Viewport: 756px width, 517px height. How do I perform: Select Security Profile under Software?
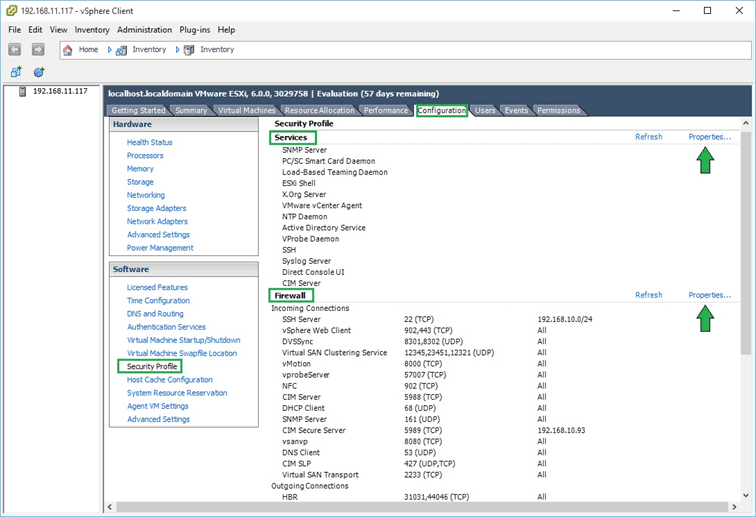tap(152, 367)
